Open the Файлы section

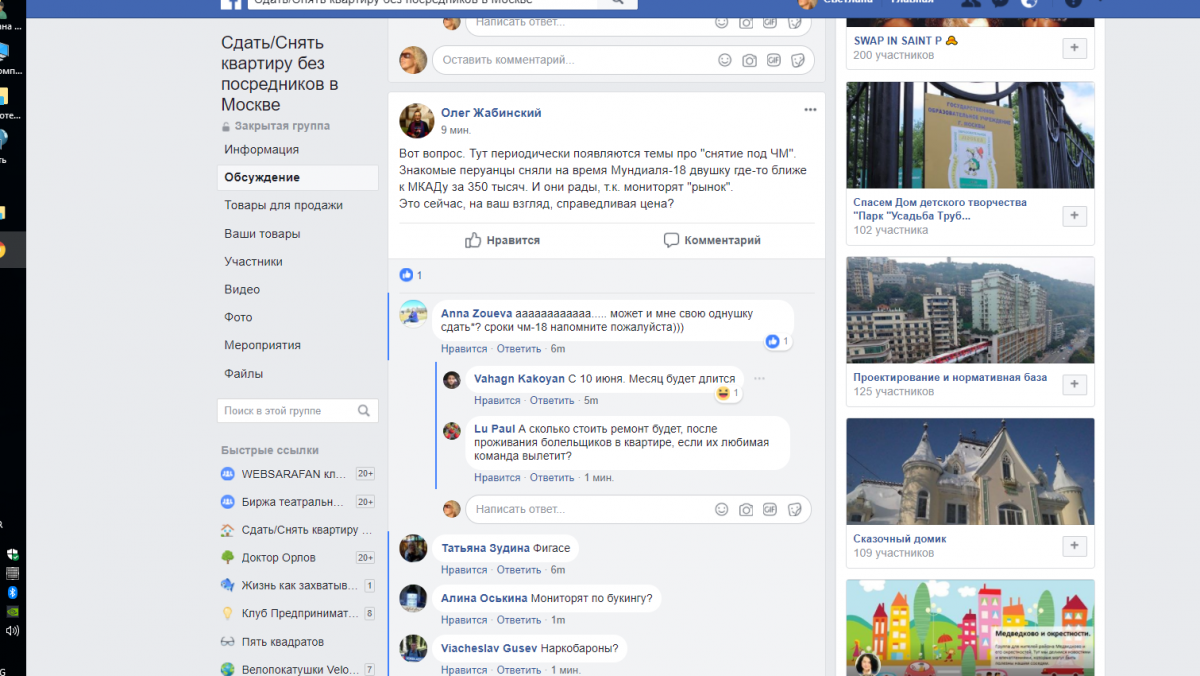point(244,374)
